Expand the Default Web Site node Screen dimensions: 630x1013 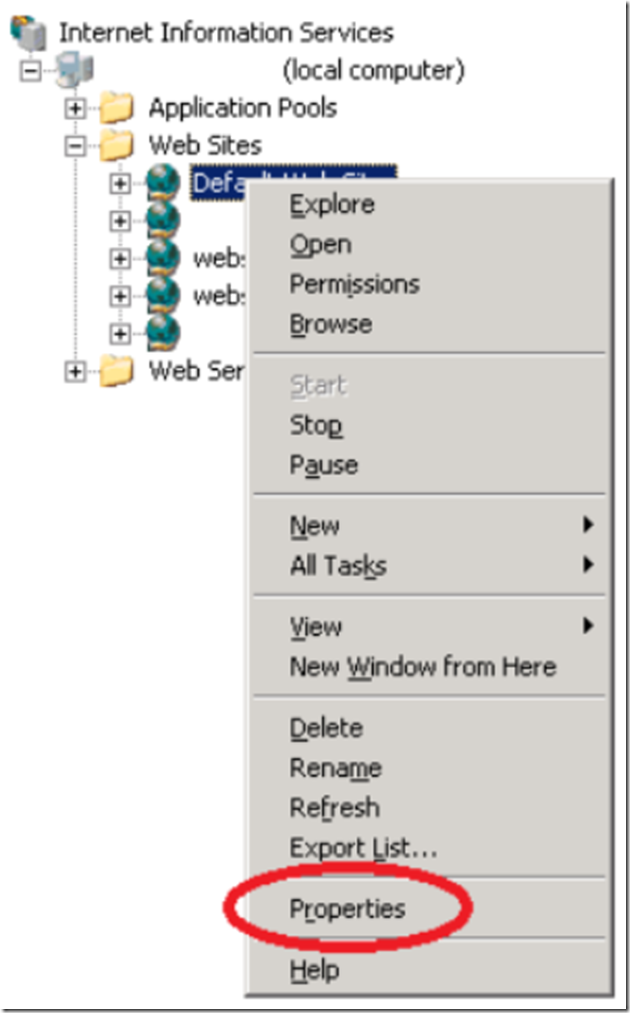120,183
